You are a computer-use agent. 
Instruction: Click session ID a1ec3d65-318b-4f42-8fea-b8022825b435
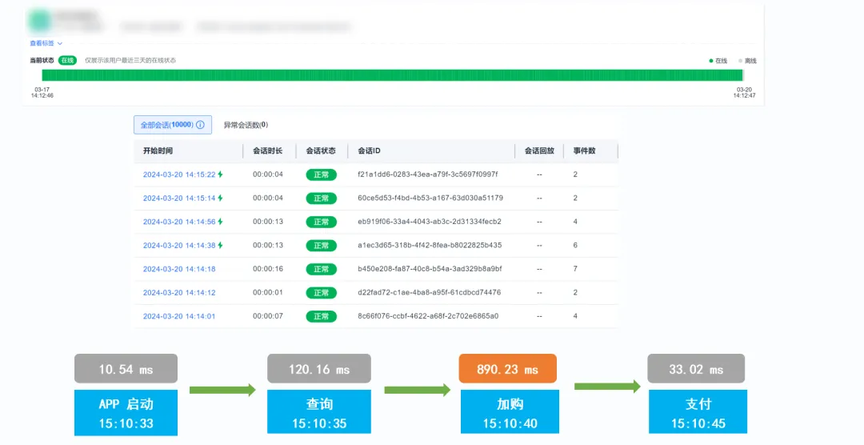pyautogui.click(x=430, y=246)
